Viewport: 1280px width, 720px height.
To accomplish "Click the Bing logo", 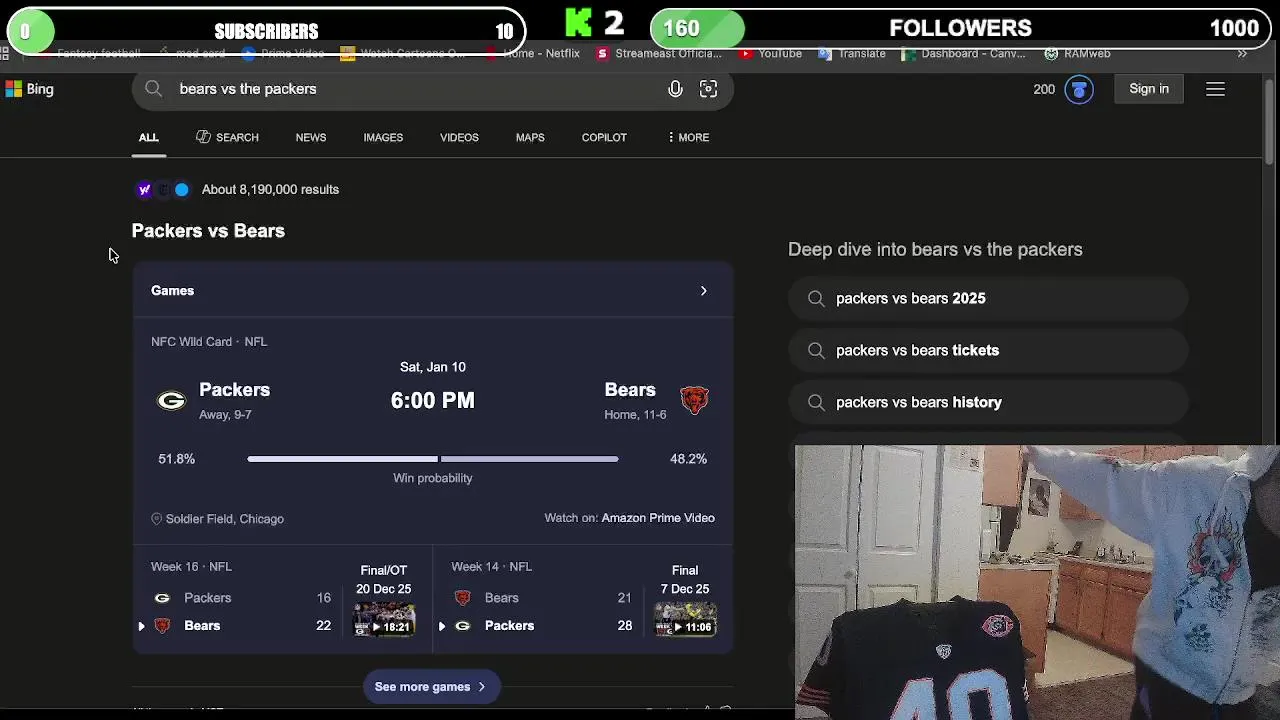I will click(x=29, y=89).
